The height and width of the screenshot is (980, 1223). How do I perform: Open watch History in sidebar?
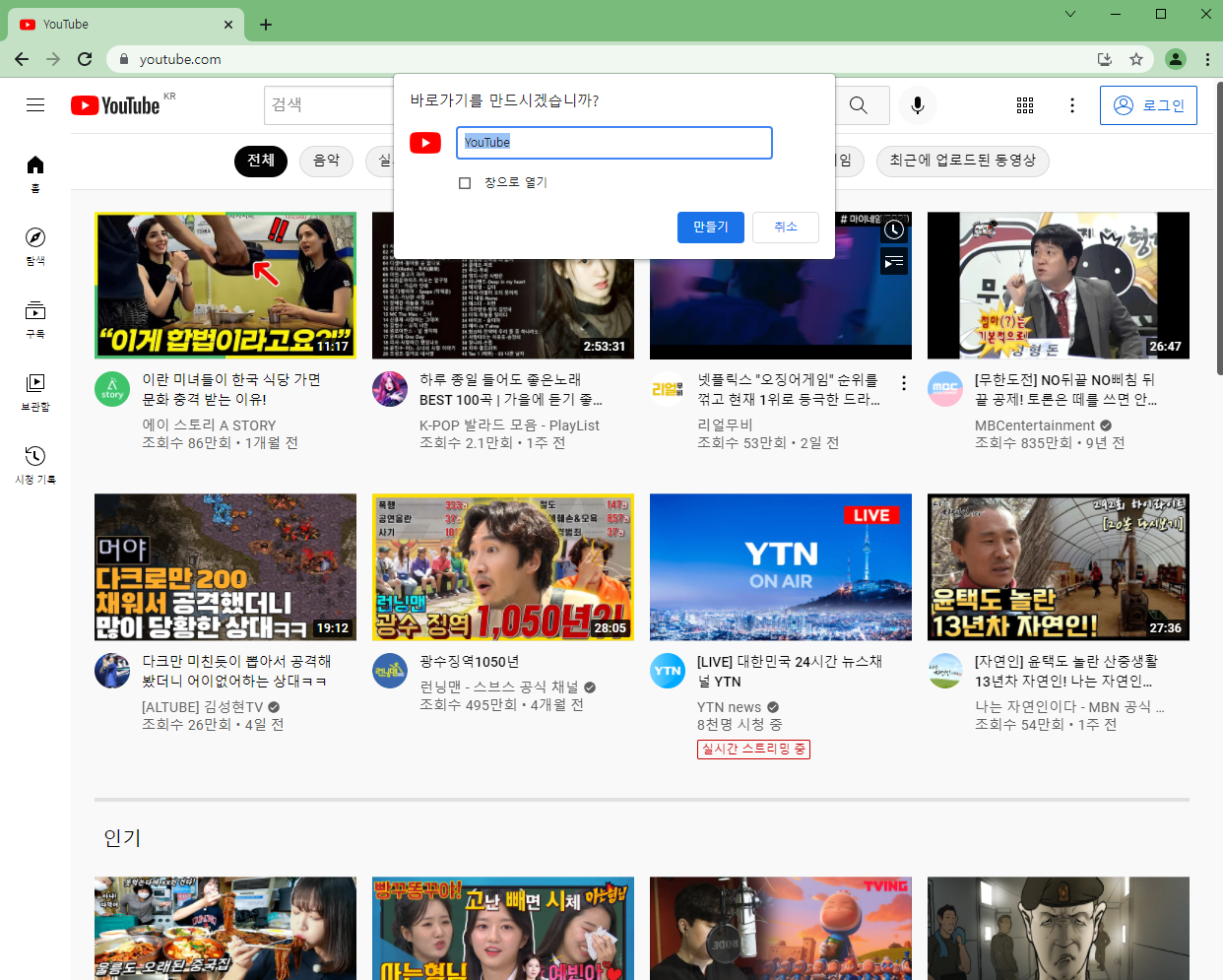[x=35, y=465]
